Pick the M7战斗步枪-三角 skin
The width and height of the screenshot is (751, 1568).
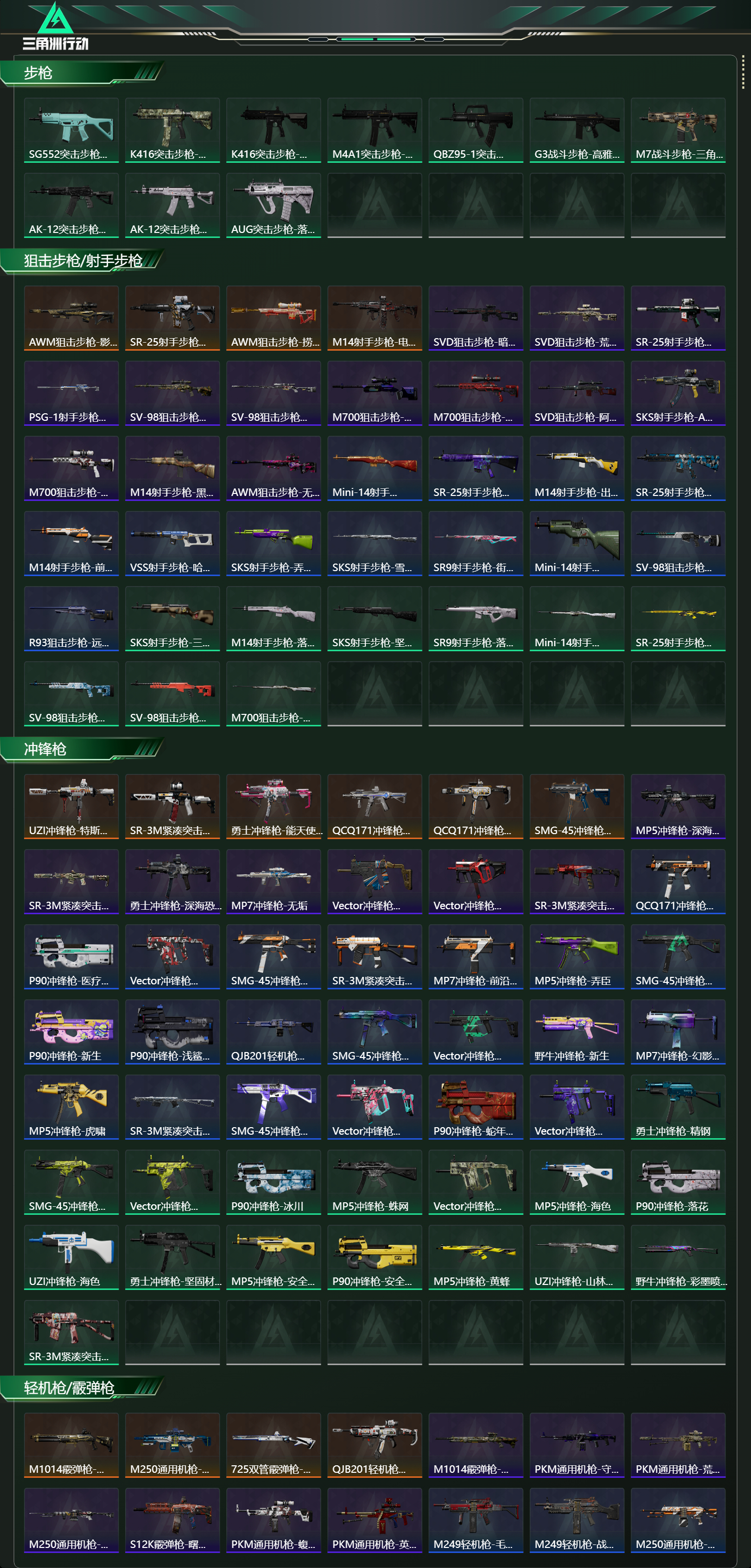pyautogui.click(x=678, y=130)
